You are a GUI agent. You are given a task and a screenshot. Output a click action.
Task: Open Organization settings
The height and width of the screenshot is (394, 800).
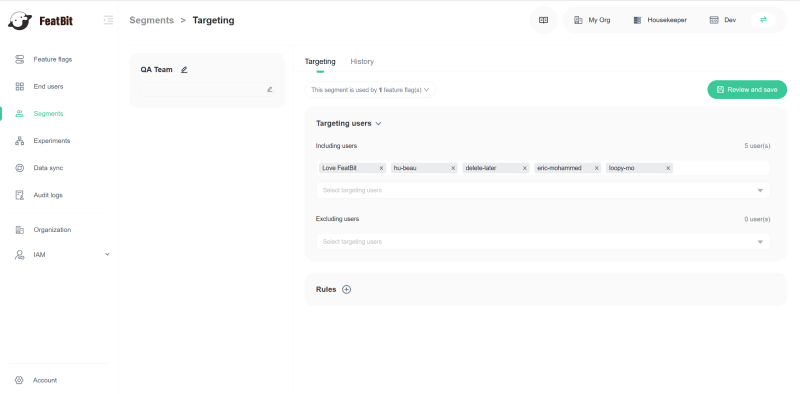pyautogui.click(x=52, y=230)
